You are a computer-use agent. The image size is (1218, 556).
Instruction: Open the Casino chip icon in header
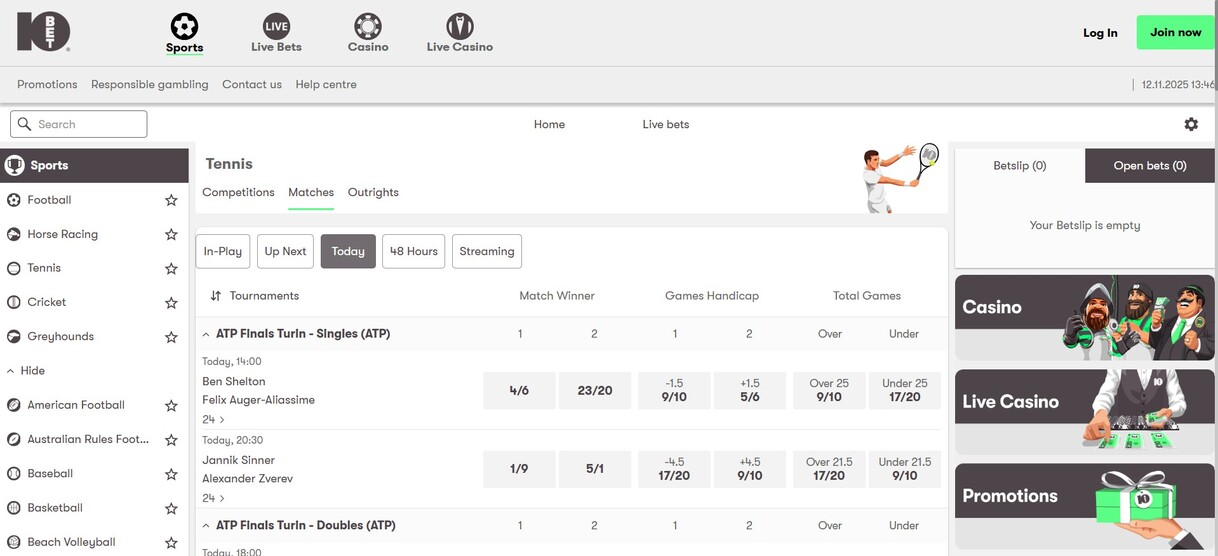click(367, 26)
